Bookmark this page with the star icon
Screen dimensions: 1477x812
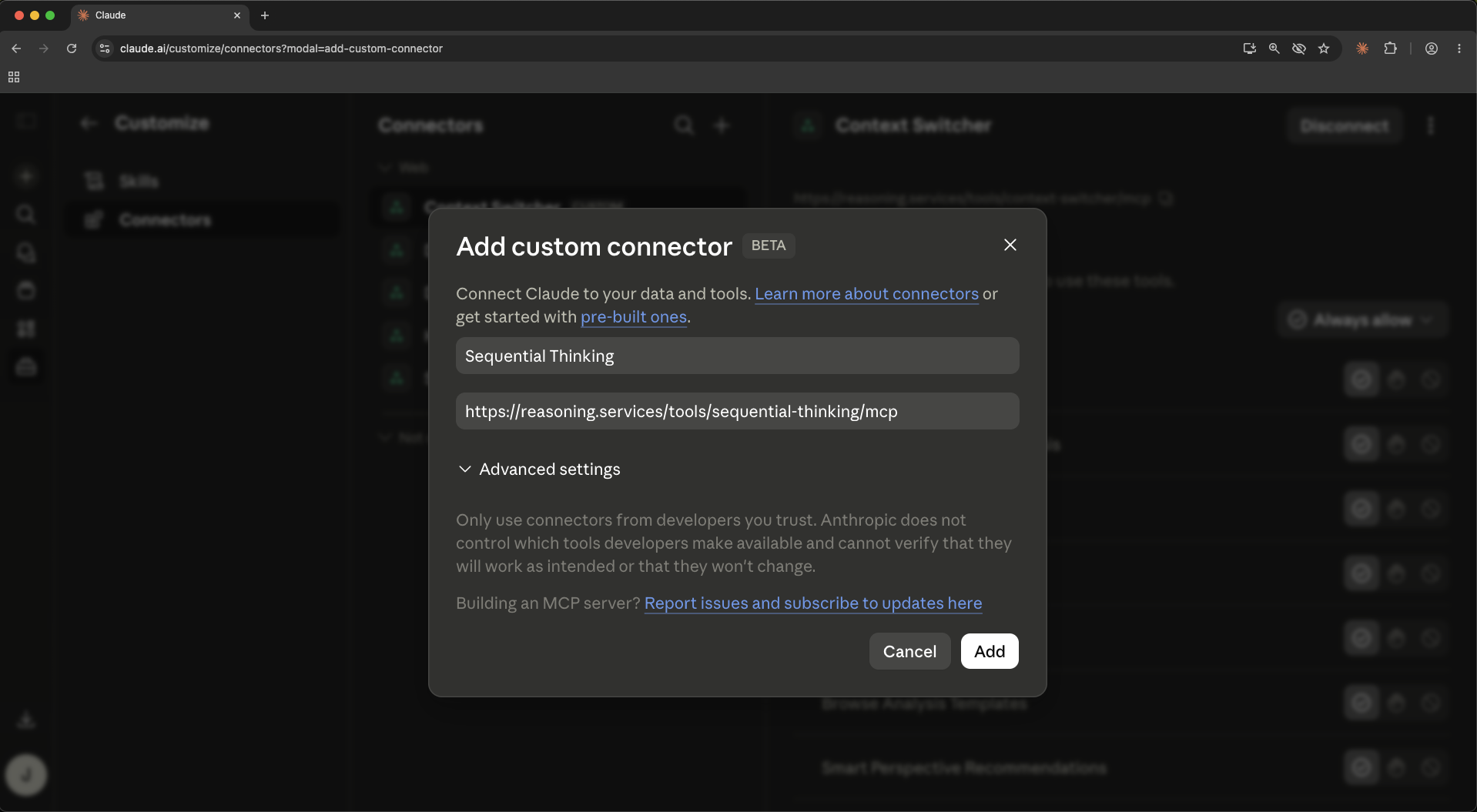tap(1323, 48)
